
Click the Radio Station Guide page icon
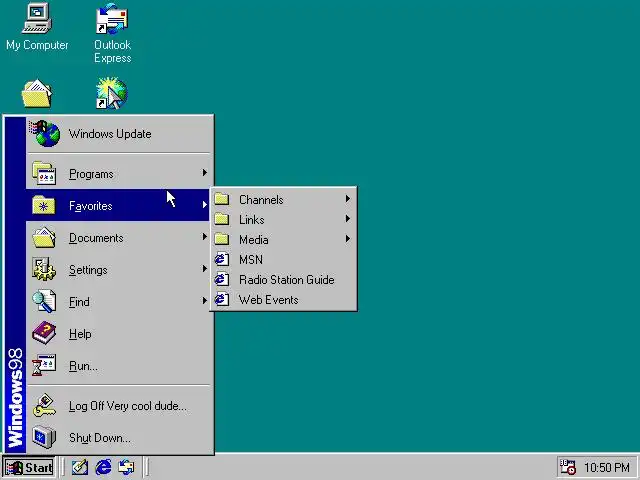point(222,279)
